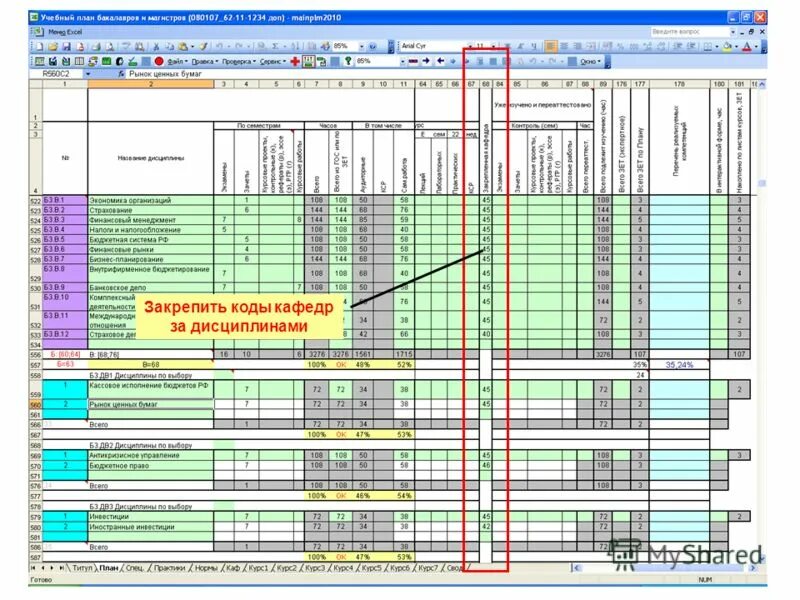The height and width of the screenshot is (600, 800).
Task: Open the Fill Color dropdown arrow
Action: (x=736, y=46)
